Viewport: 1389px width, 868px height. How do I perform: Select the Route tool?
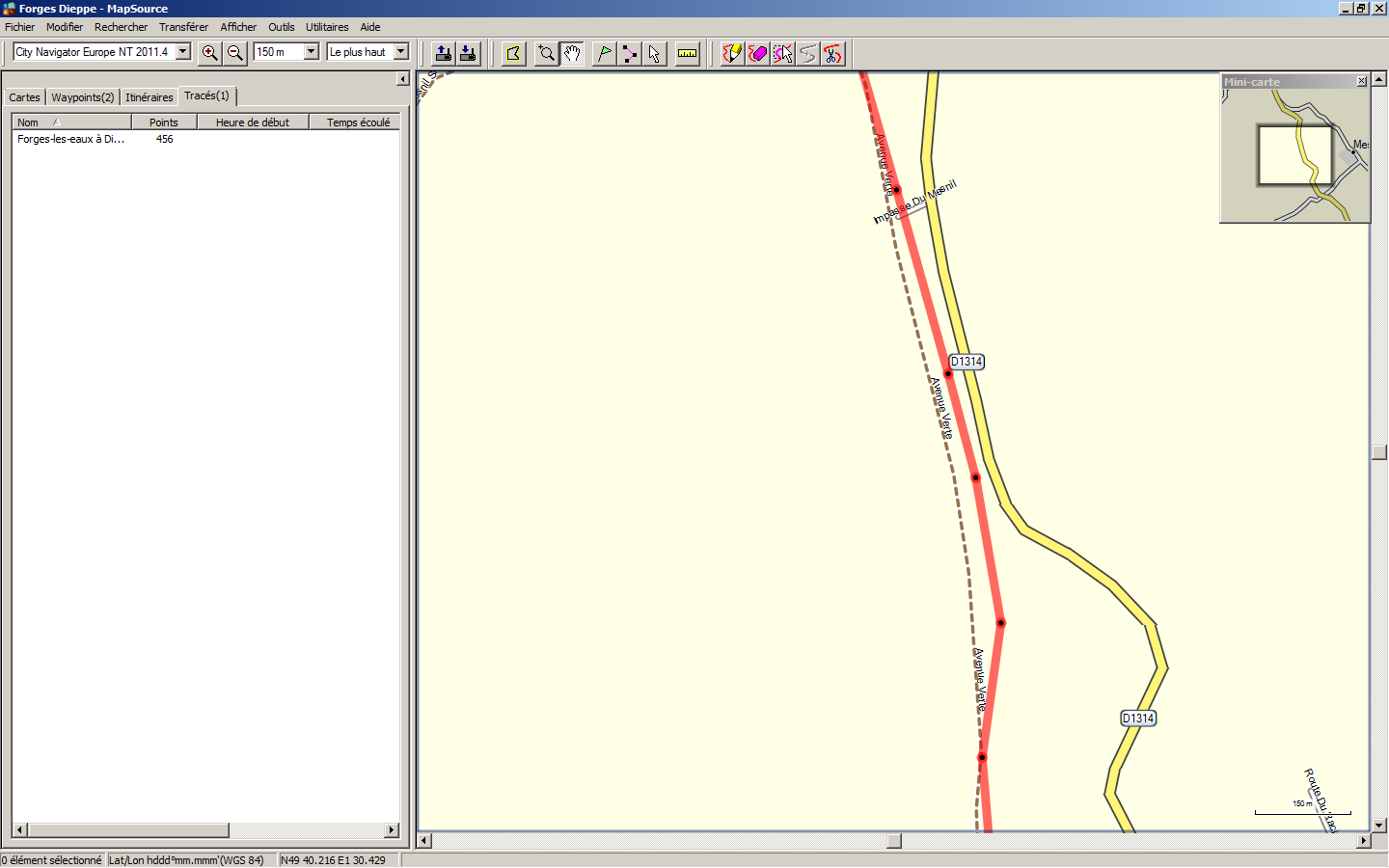pos(629,53)
